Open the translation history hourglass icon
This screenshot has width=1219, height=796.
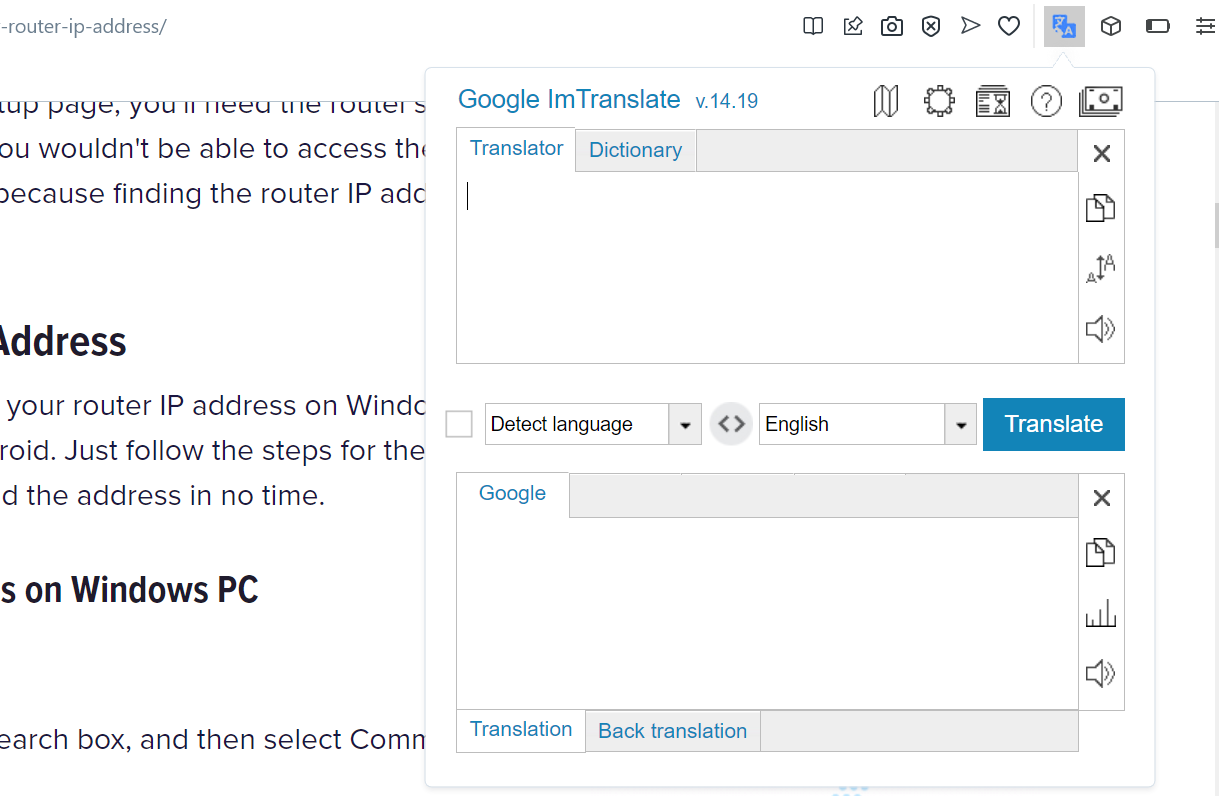992,101
